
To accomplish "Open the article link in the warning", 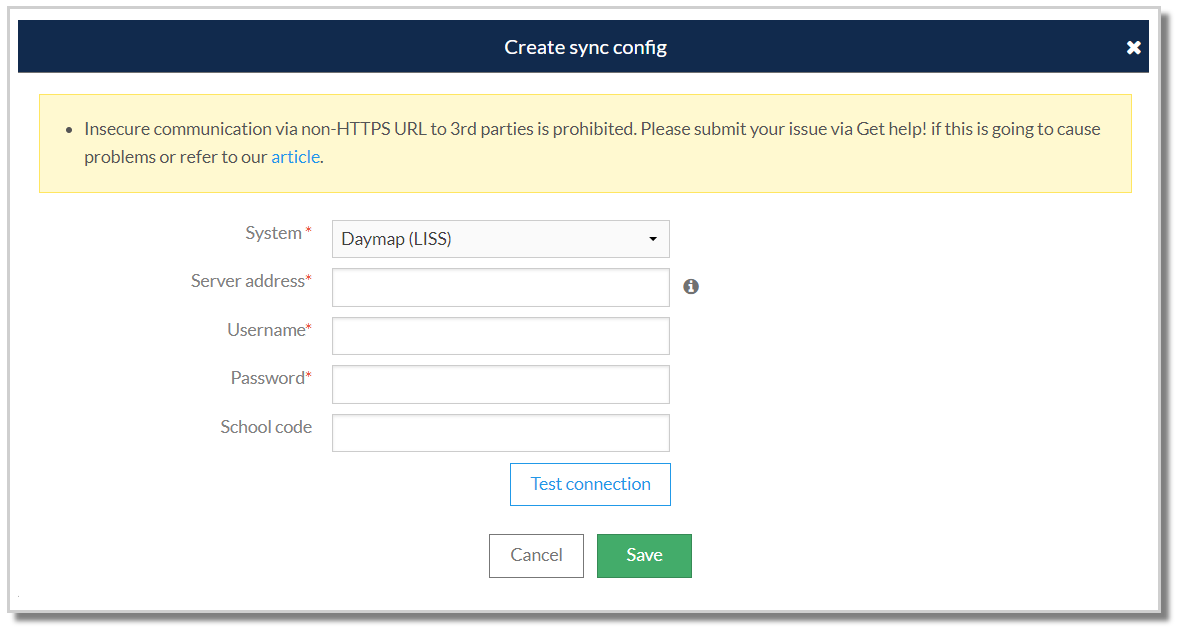I will [295, 157].
